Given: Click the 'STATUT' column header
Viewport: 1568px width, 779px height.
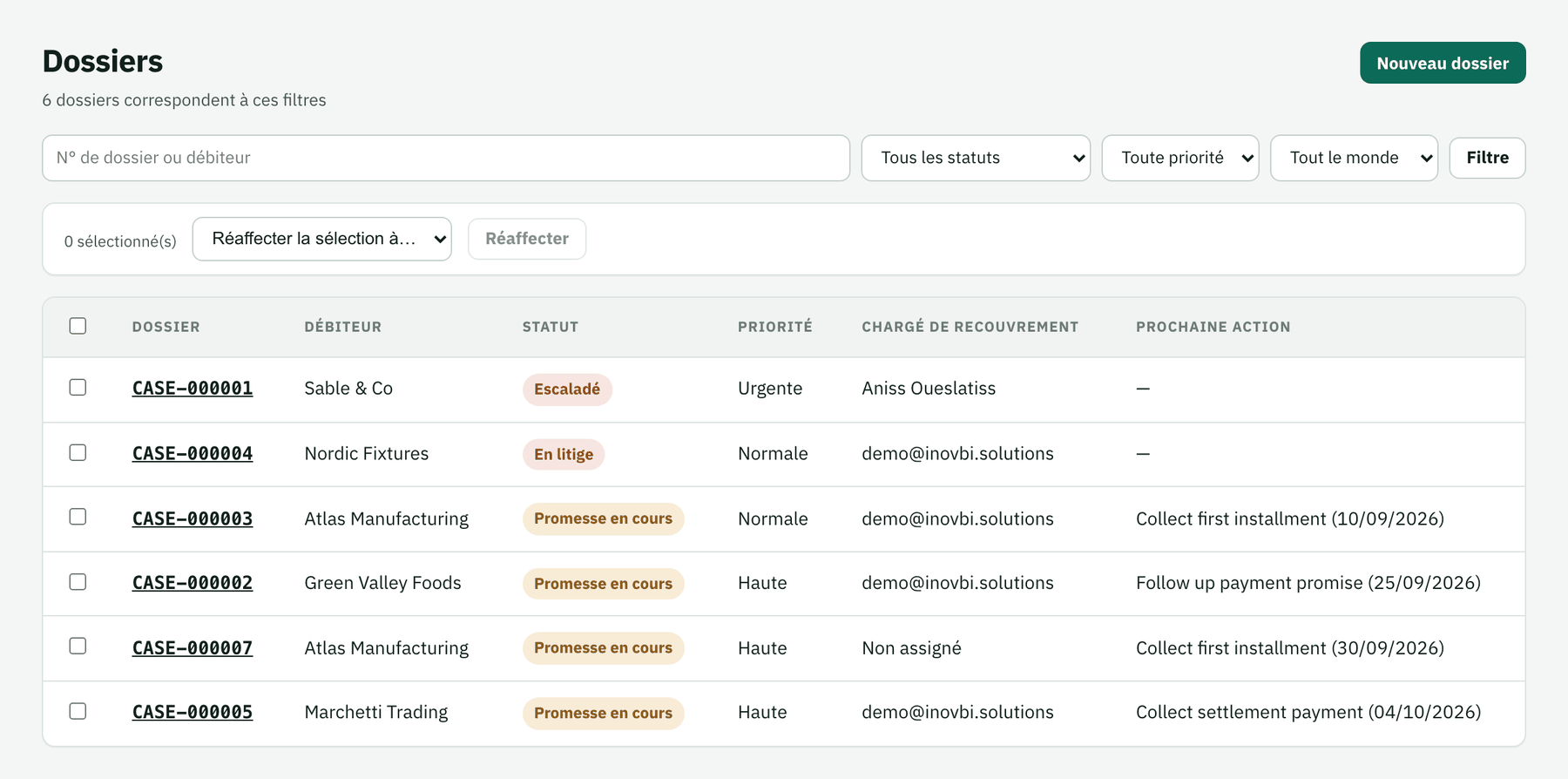Looking at the screenshot, I should click(x=551, y=327).
